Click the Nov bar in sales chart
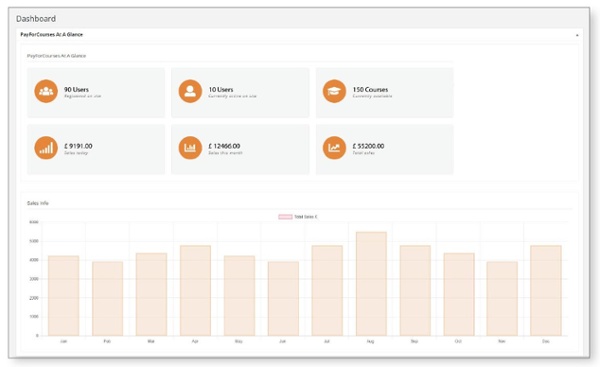This screenshot has height=367, width=600. pos(502,298)
